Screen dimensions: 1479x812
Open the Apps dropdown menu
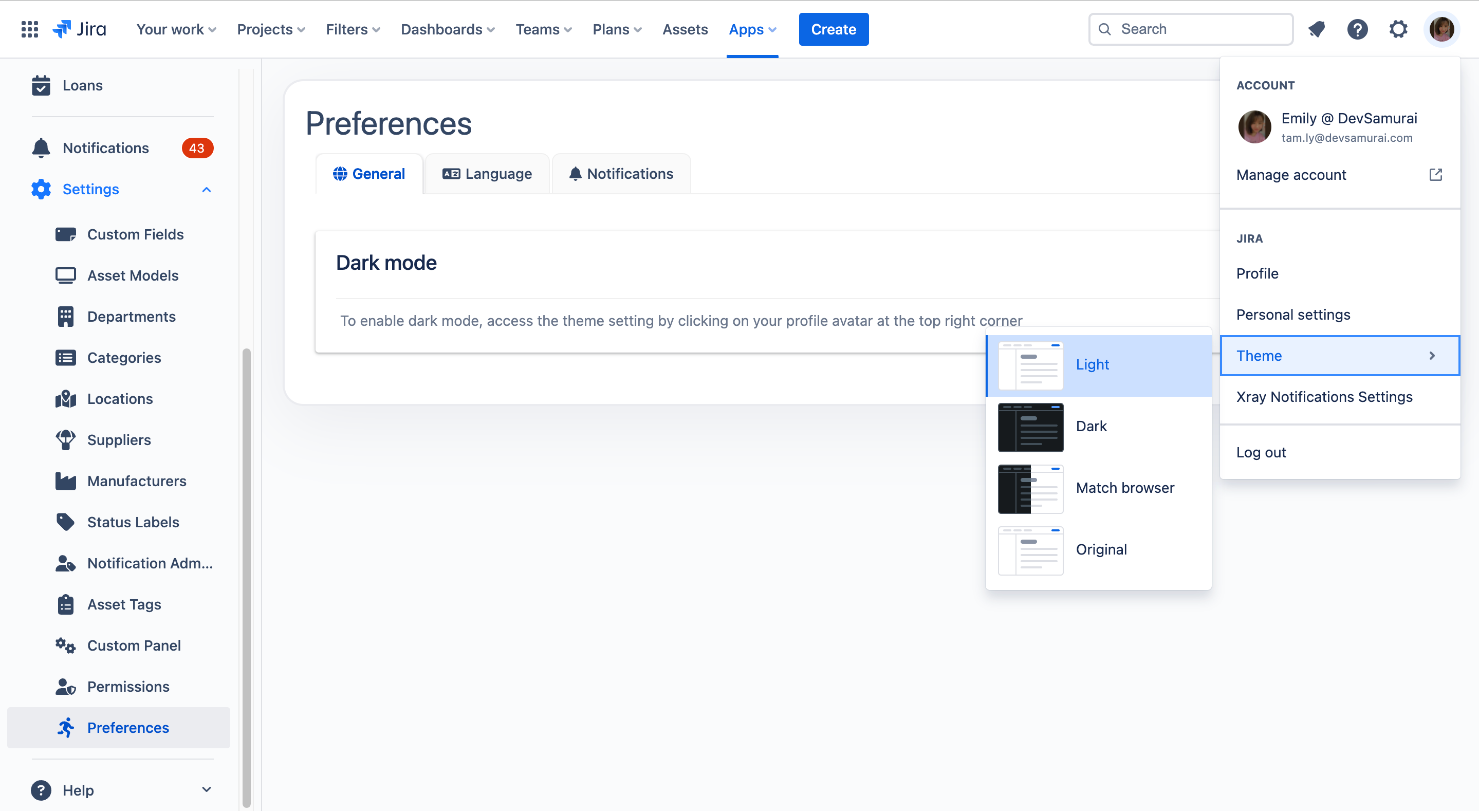click(x=752, y=29)
